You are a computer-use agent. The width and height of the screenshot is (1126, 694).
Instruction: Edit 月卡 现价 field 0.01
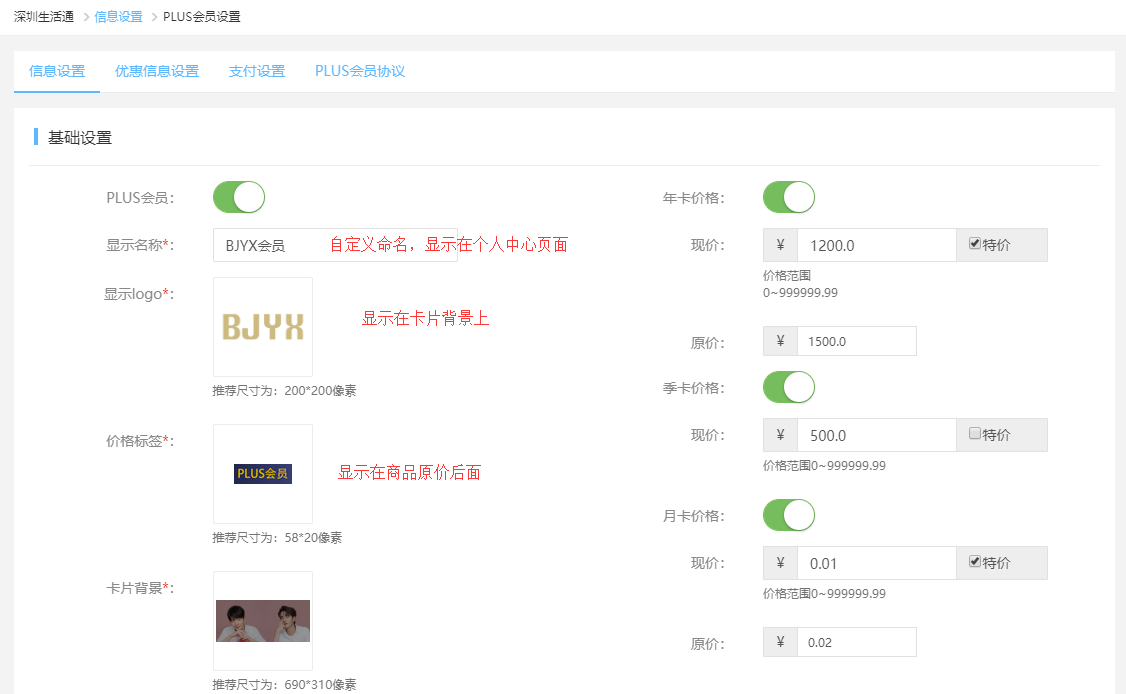tap(876, 563)
